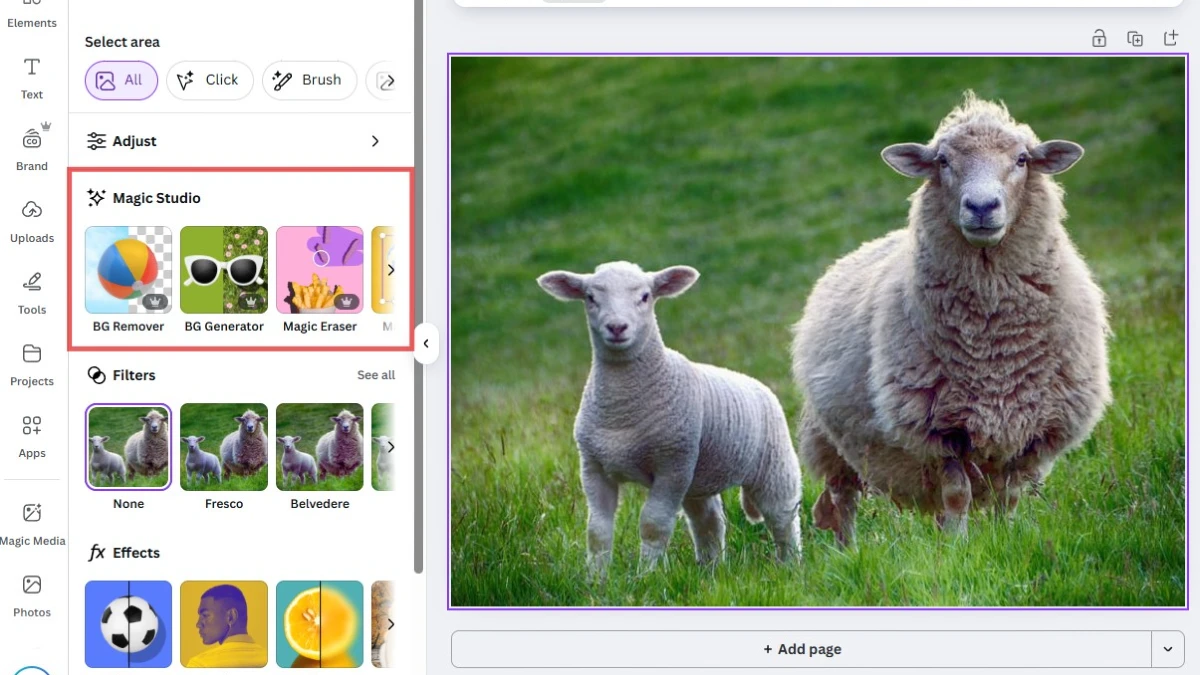The width and height of the screenshot is (1200, 675).
Task: Open Magic Studio's BG Remover tool
Action: (128, 270)
